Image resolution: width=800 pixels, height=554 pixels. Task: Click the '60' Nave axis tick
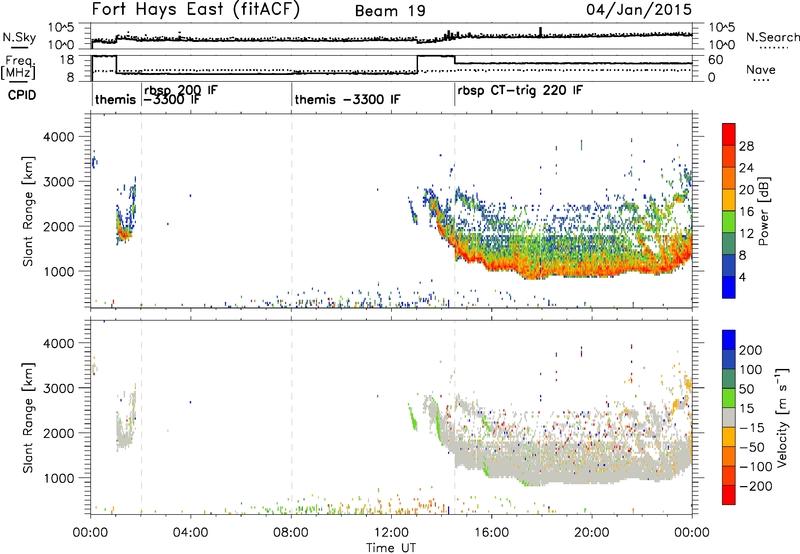[716, 60]
